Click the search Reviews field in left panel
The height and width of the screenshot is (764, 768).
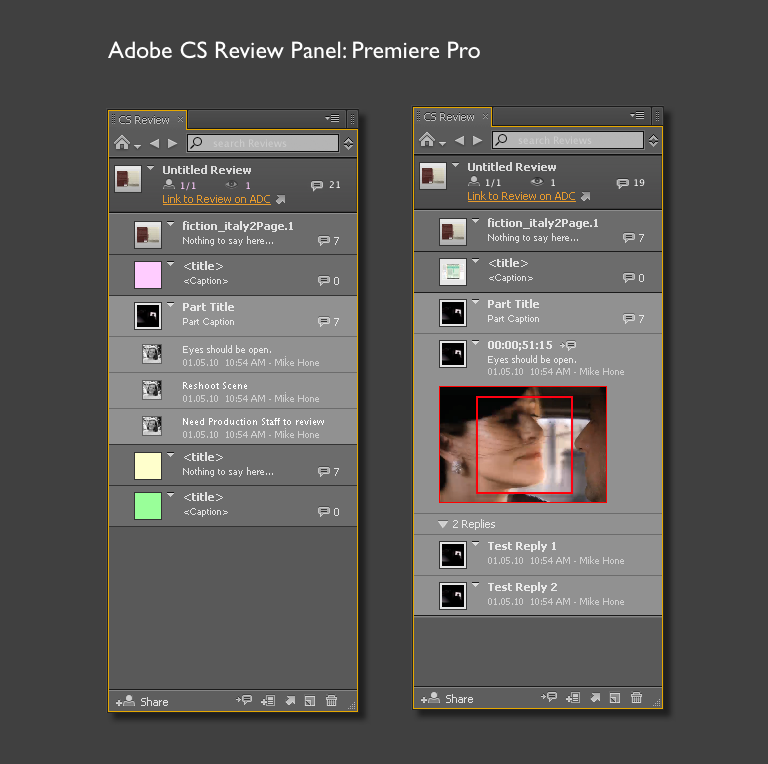pos(263,143)
